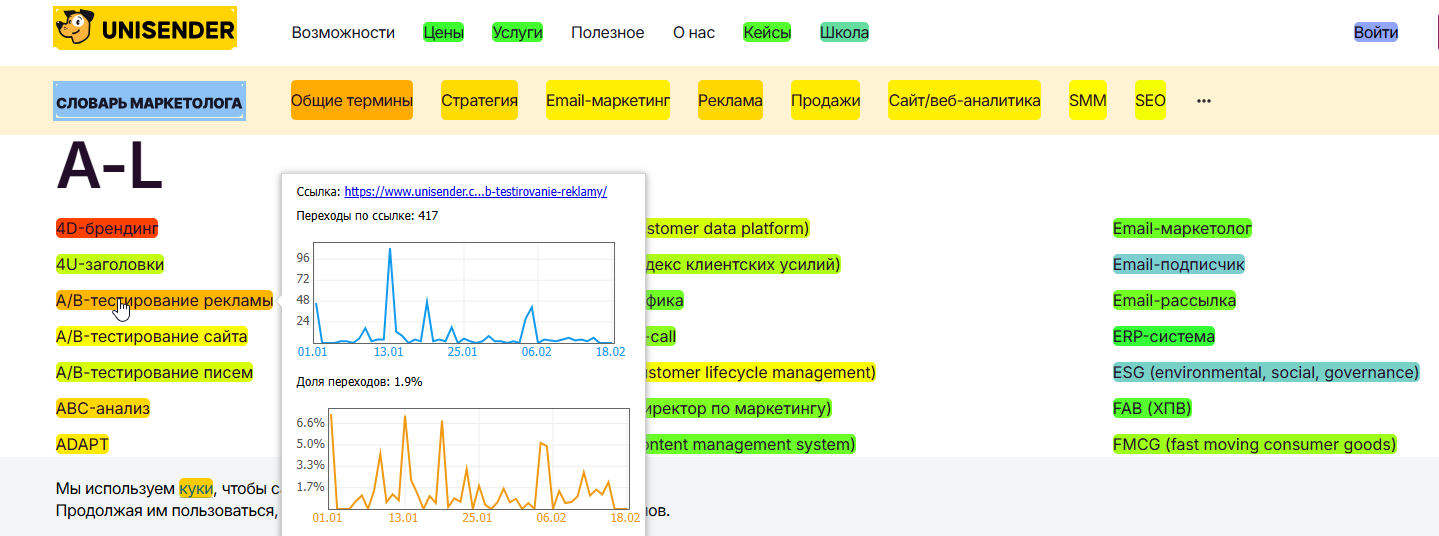Open the Цены page
The width and height of the screenshot is (1439, 536).
click(x=443, y=33)
